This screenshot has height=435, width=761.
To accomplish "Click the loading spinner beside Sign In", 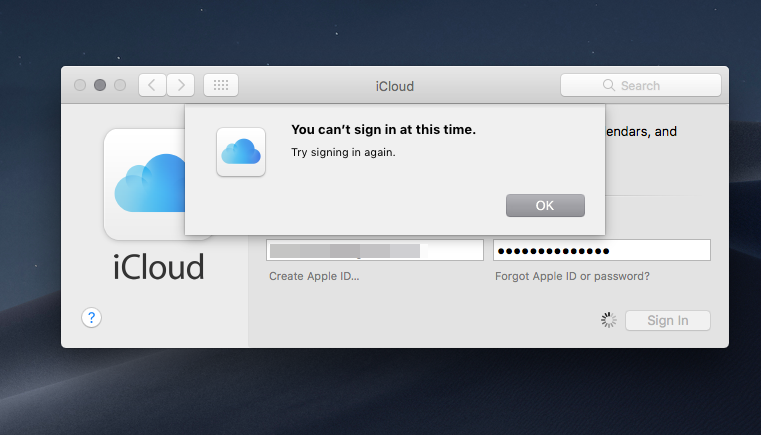I will pos(609,320).
